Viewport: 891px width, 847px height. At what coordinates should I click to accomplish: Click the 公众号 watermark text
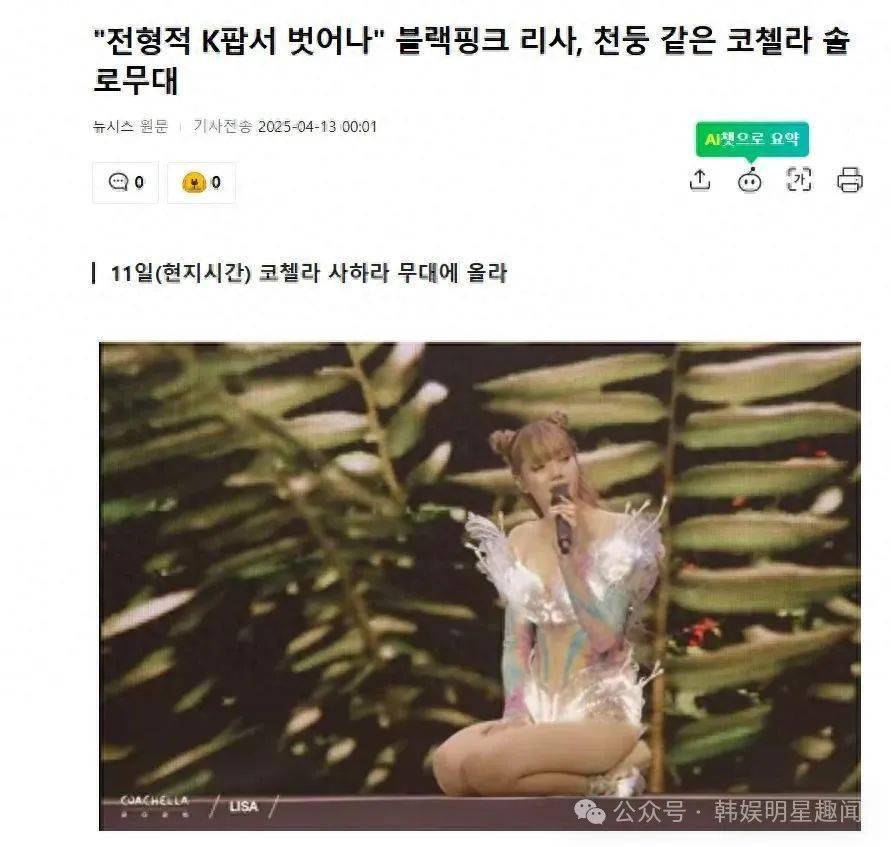(x=649, y=811)
